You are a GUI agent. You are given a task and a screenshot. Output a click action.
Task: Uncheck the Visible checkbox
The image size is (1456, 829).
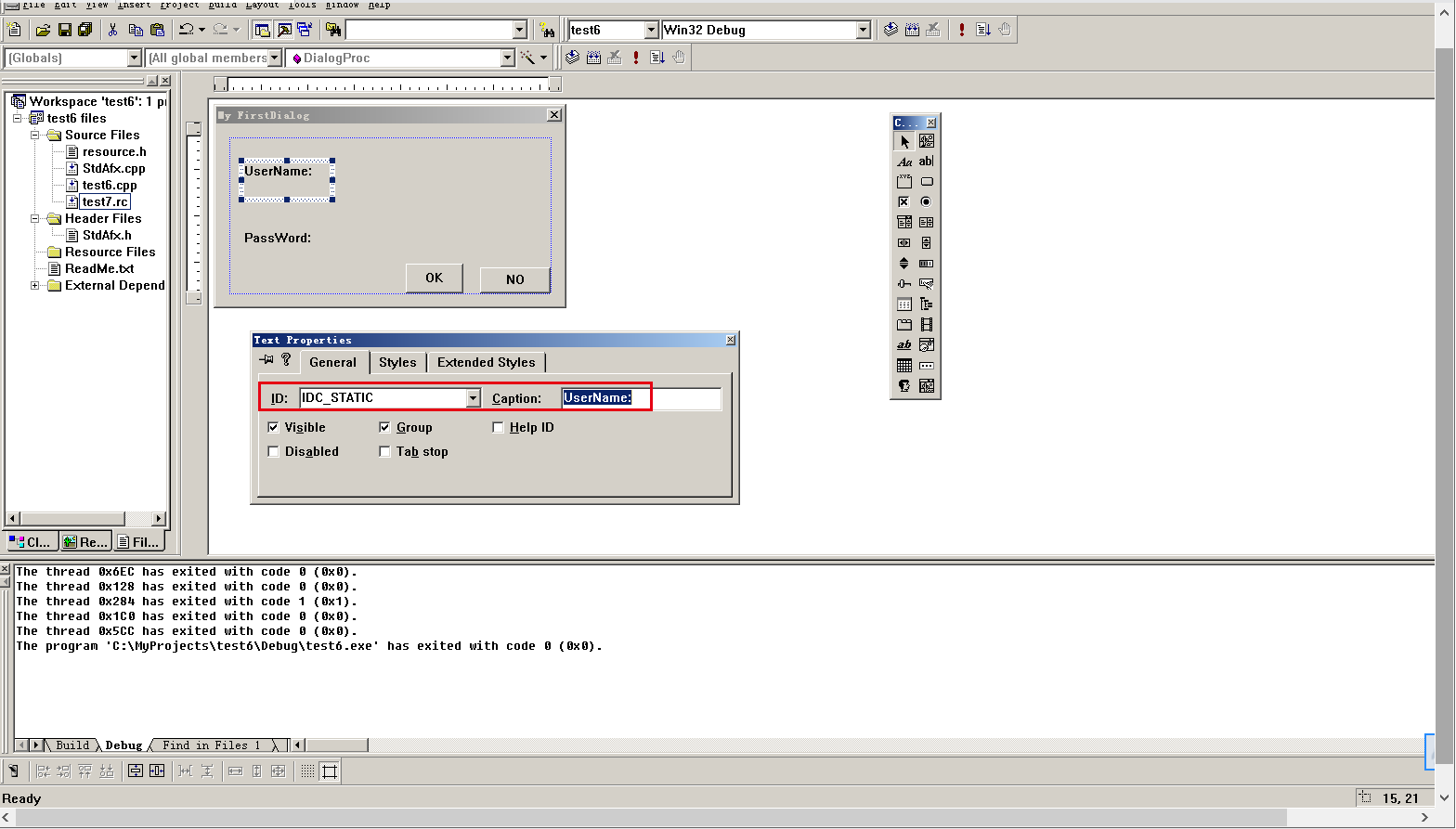pyautogui.click(x=273, y=427)
